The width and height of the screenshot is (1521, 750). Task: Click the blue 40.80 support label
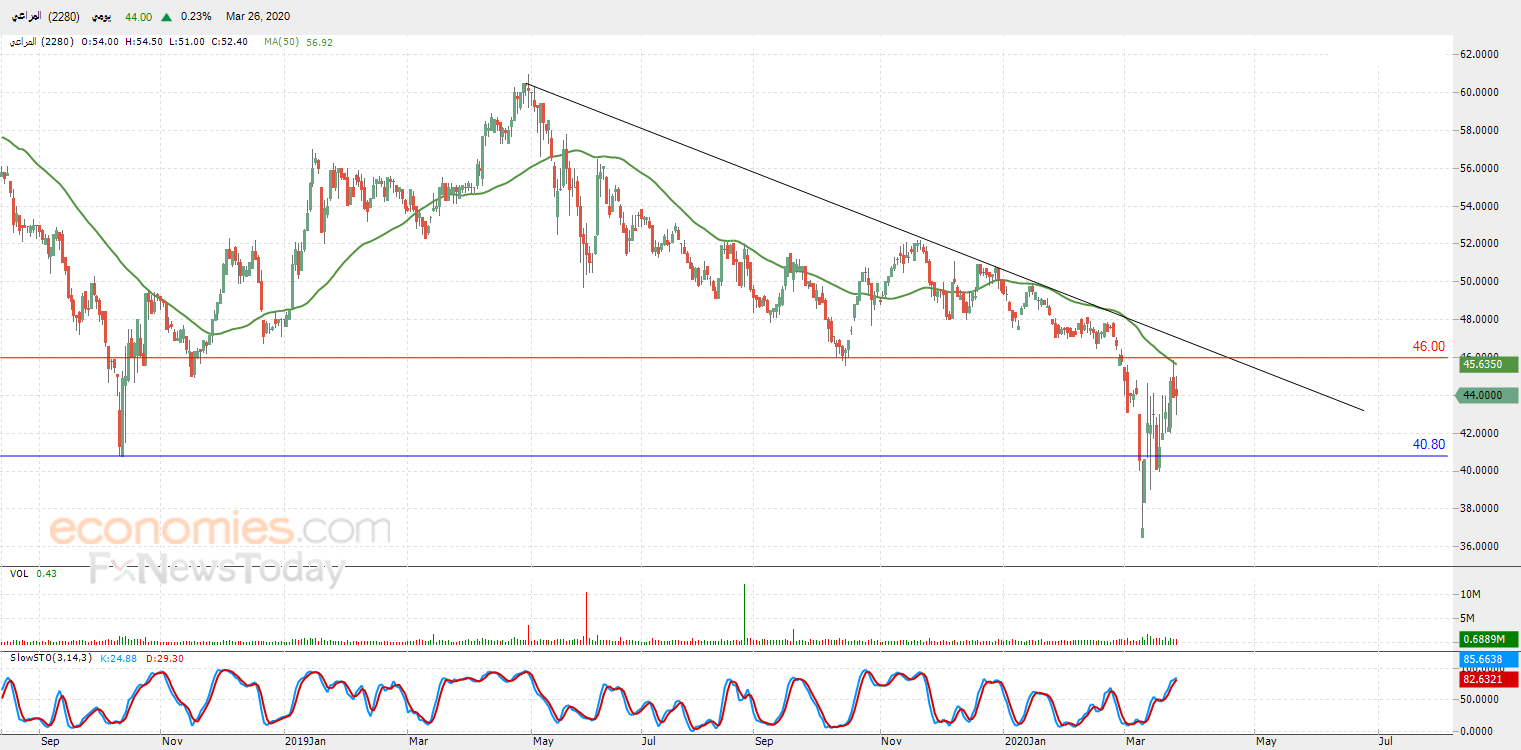pos(1428,444)
